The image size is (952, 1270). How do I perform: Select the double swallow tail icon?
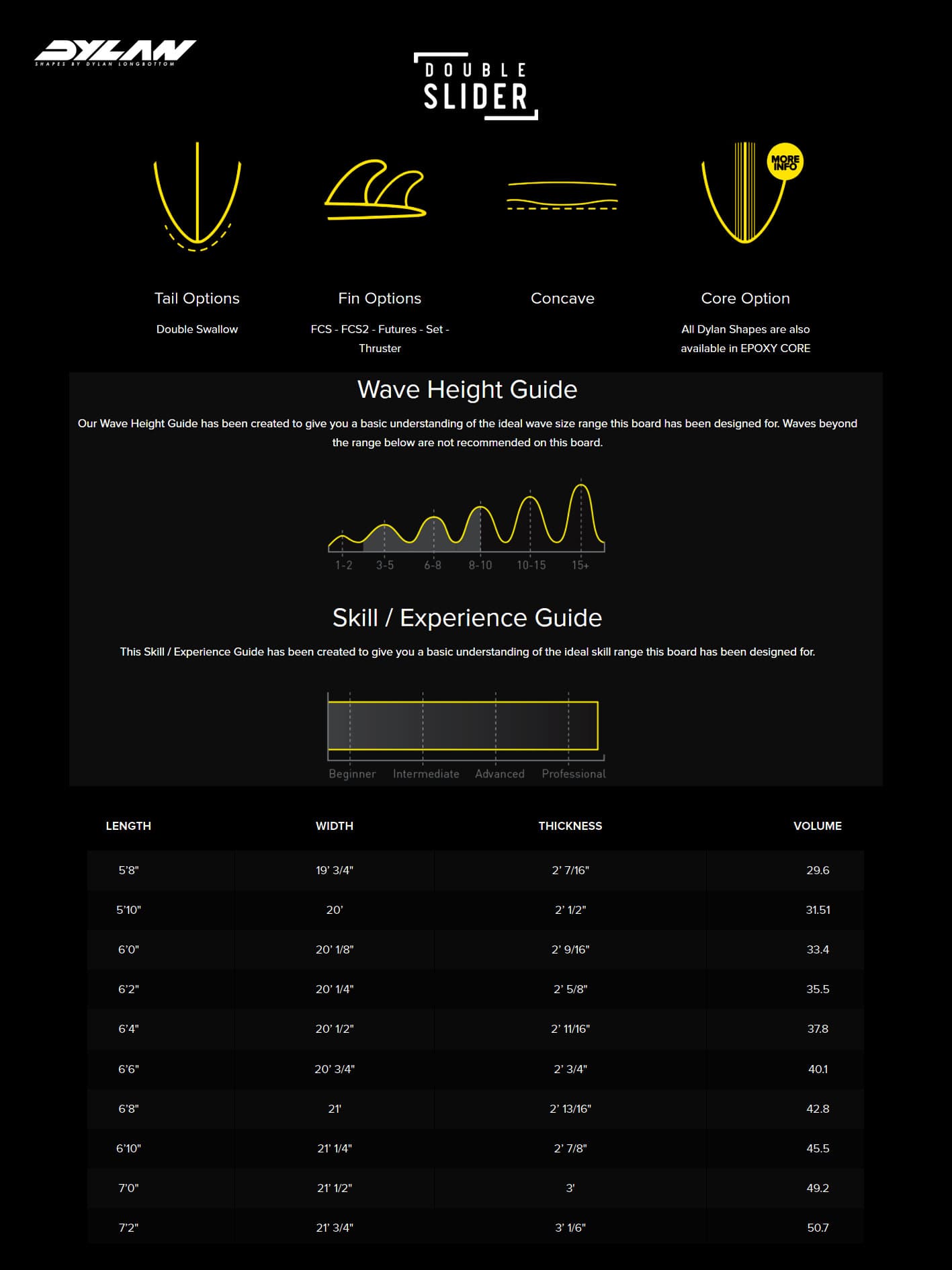pyautogui.click(x=197, y=196)
